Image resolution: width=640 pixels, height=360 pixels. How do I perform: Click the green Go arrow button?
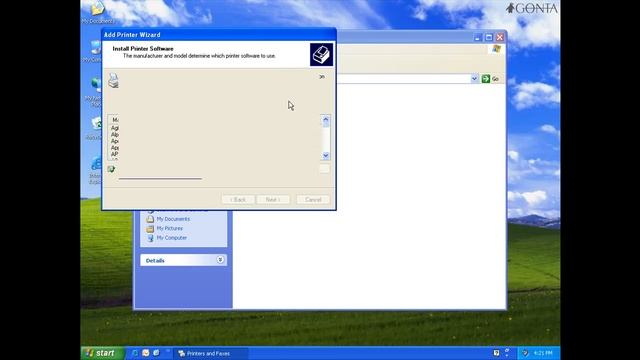click(485, 79)
